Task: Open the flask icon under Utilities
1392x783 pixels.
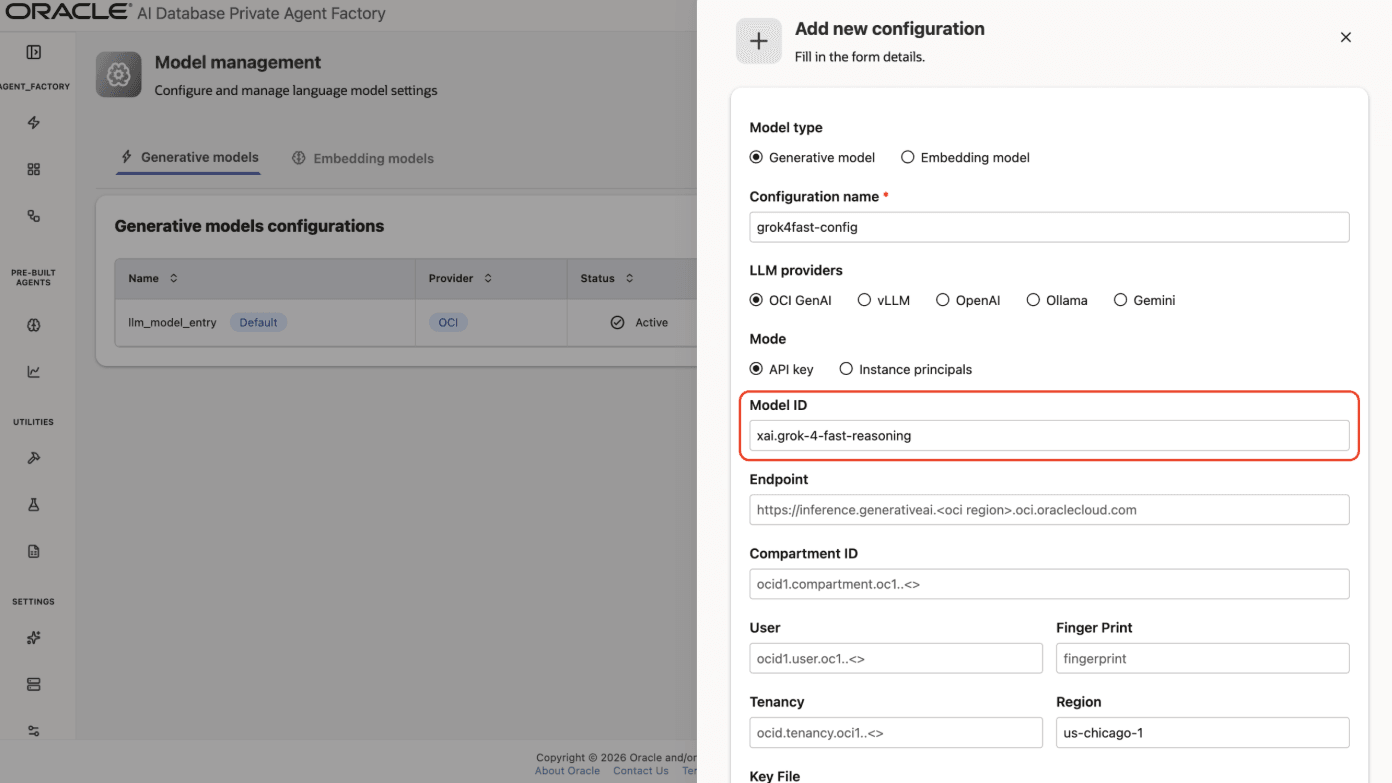Action: pyautogui.click(x=34, y=505)
